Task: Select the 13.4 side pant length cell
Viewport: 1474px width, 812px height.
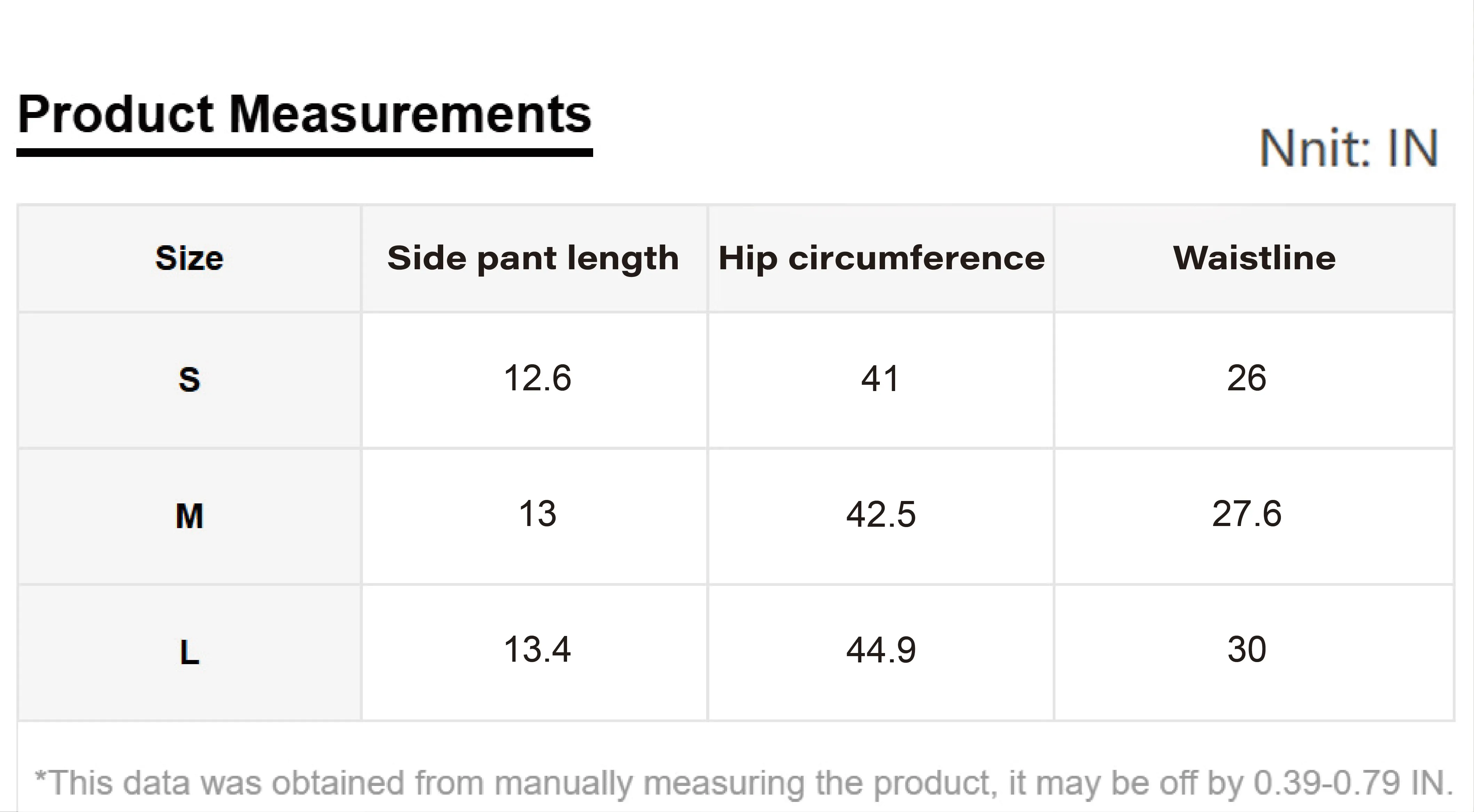Action: click(x=537, y=650)
